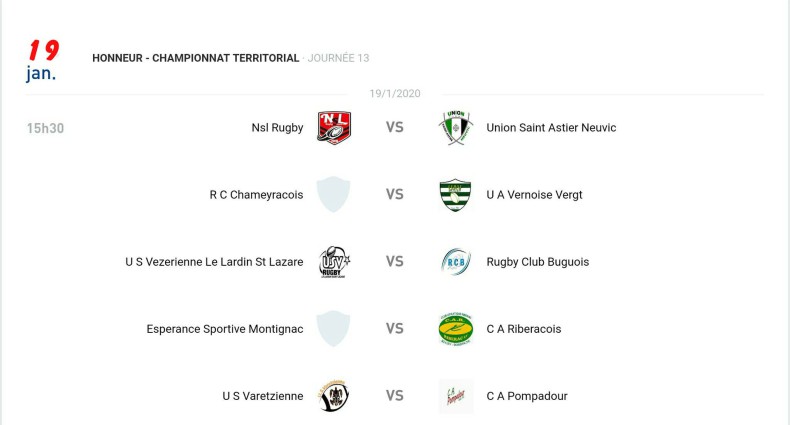Click the Esperance Sportive Montignac placeholder shield
The height and width of the screenshot is (425, 790).
pyautogui.click(x=334, y=329)
